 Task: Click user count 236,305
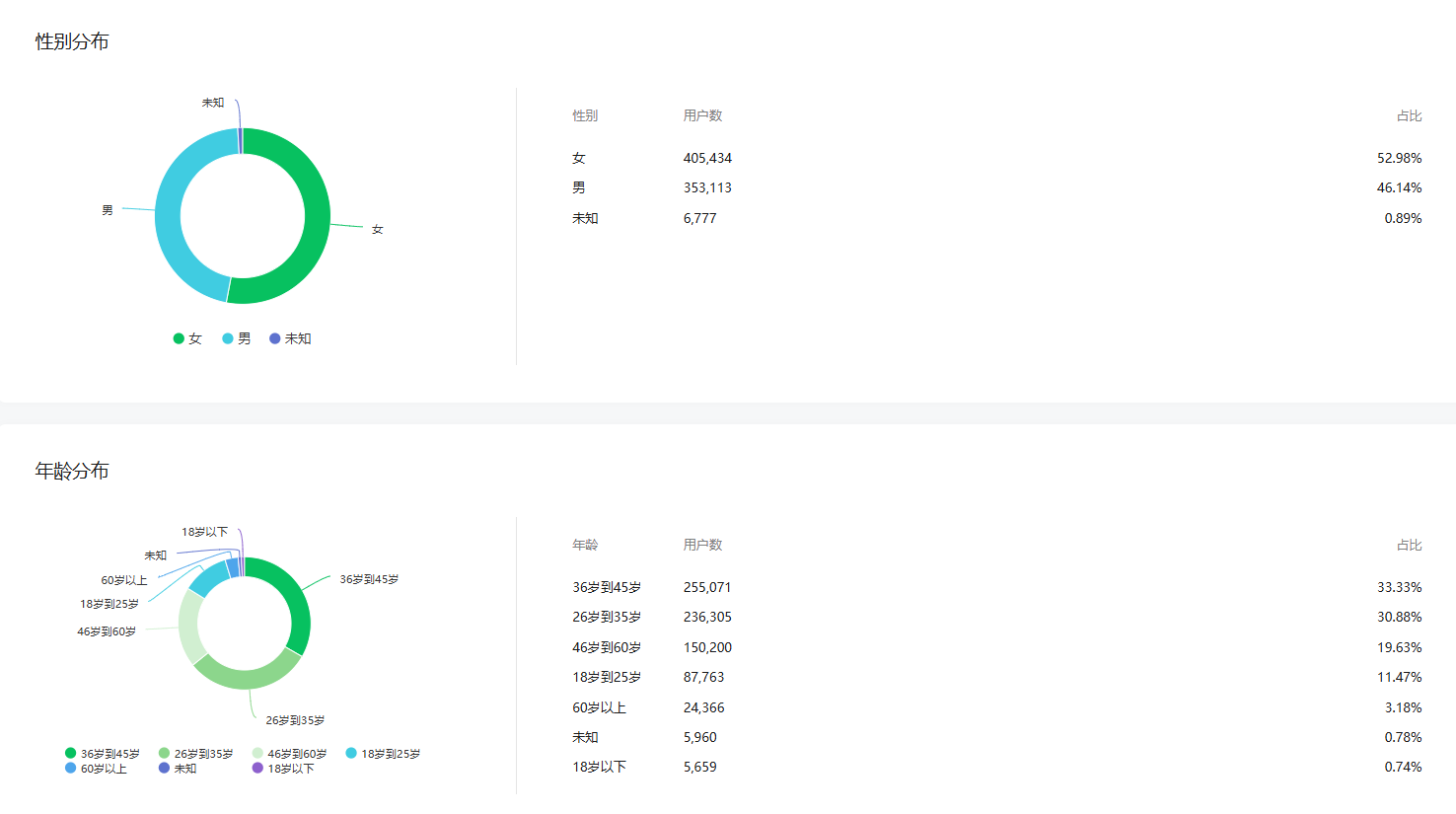pyautogui.click(x=707, y=617)
